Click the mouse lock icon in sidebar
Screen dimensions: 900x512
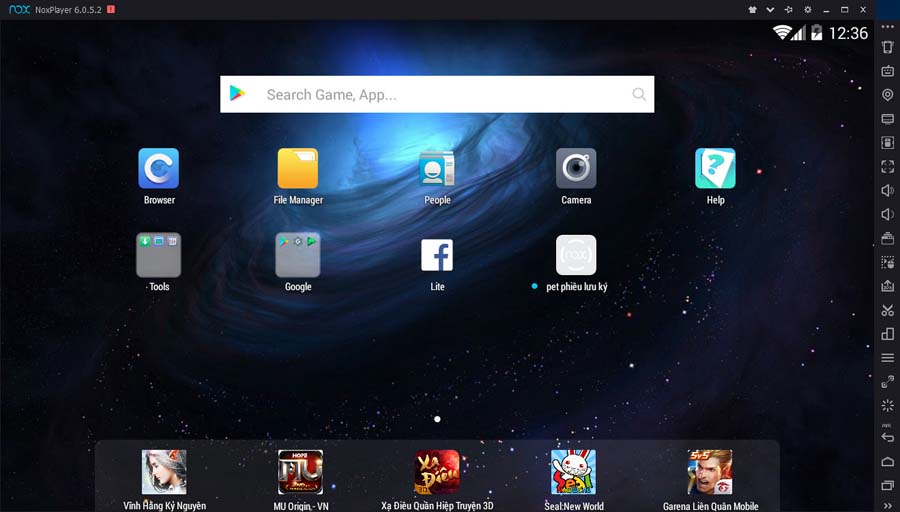click(887, 142)
